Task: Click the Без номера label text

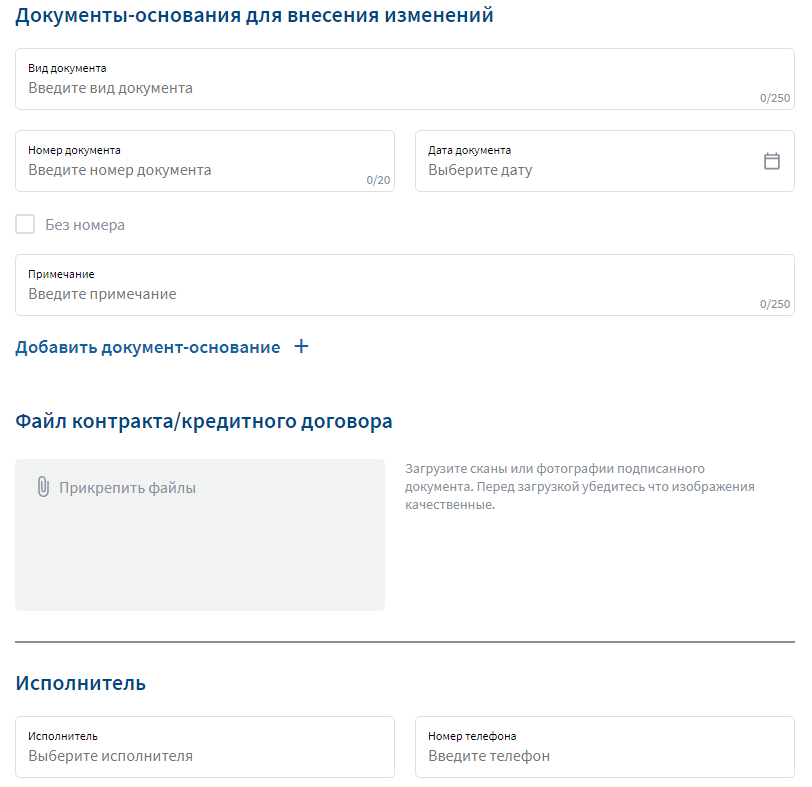Action: (85, 225)
